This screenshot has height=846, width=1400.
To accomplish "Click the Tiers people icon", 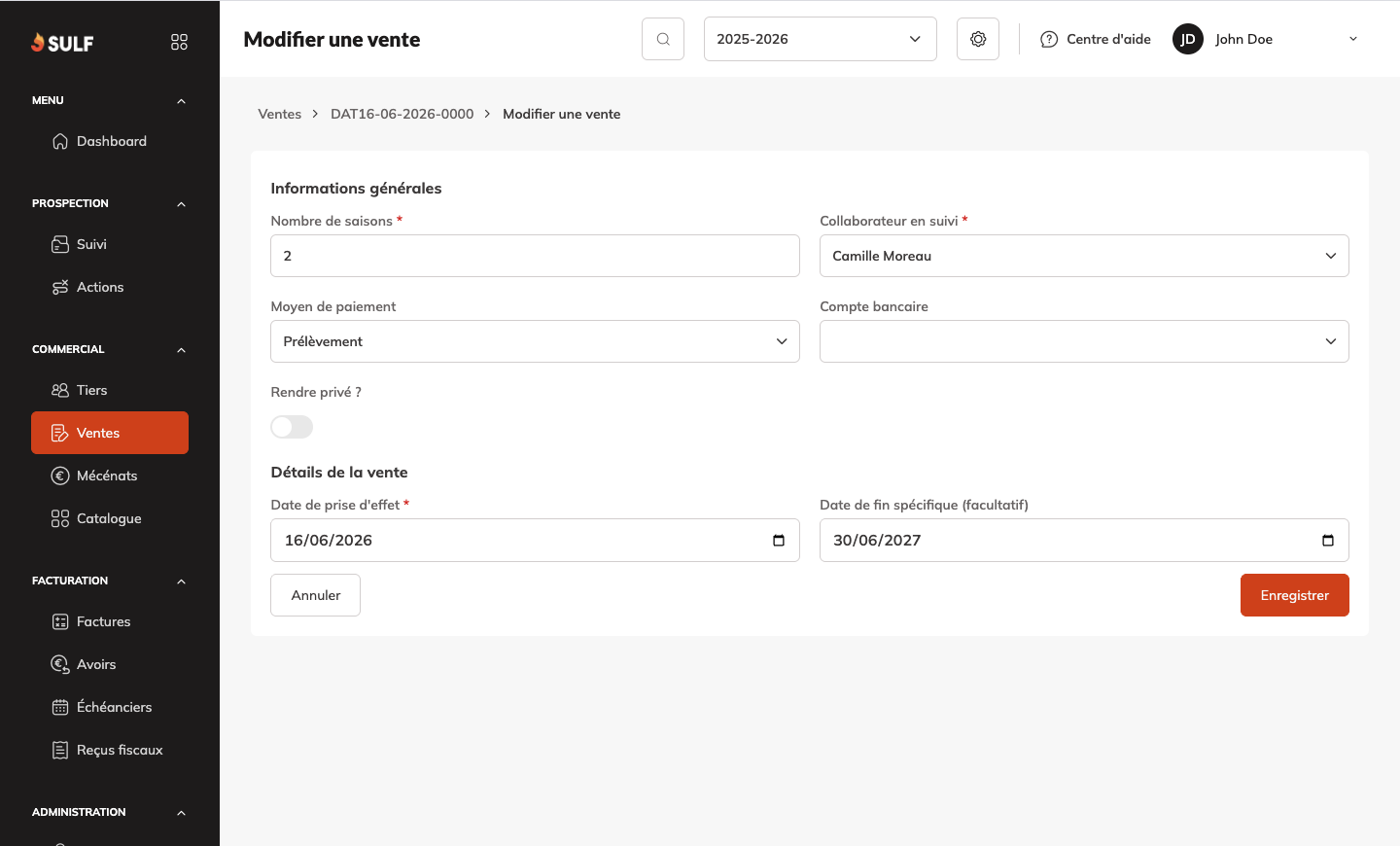I will 60,390.
